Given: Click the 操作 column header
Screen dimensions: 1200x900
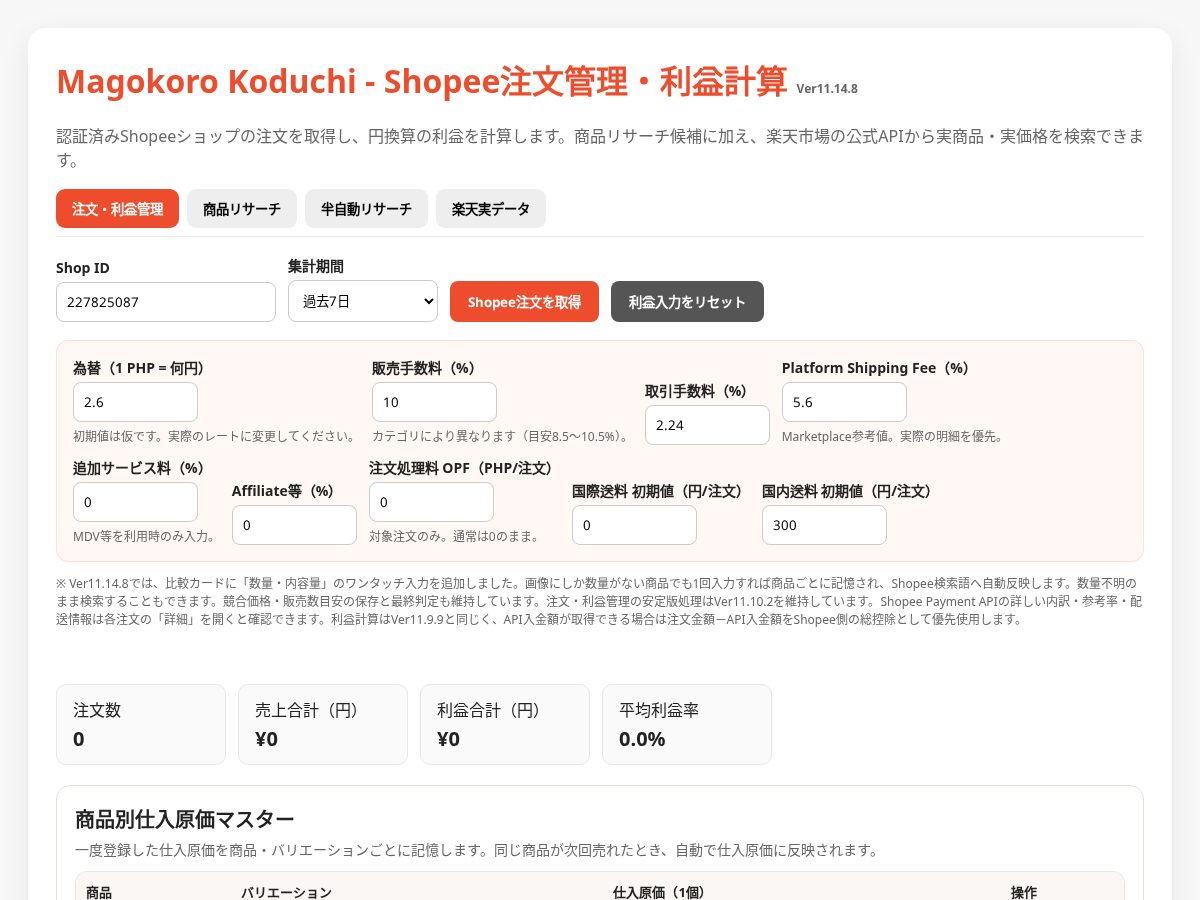Looking at the screenshot, I should pos(1024,892).
